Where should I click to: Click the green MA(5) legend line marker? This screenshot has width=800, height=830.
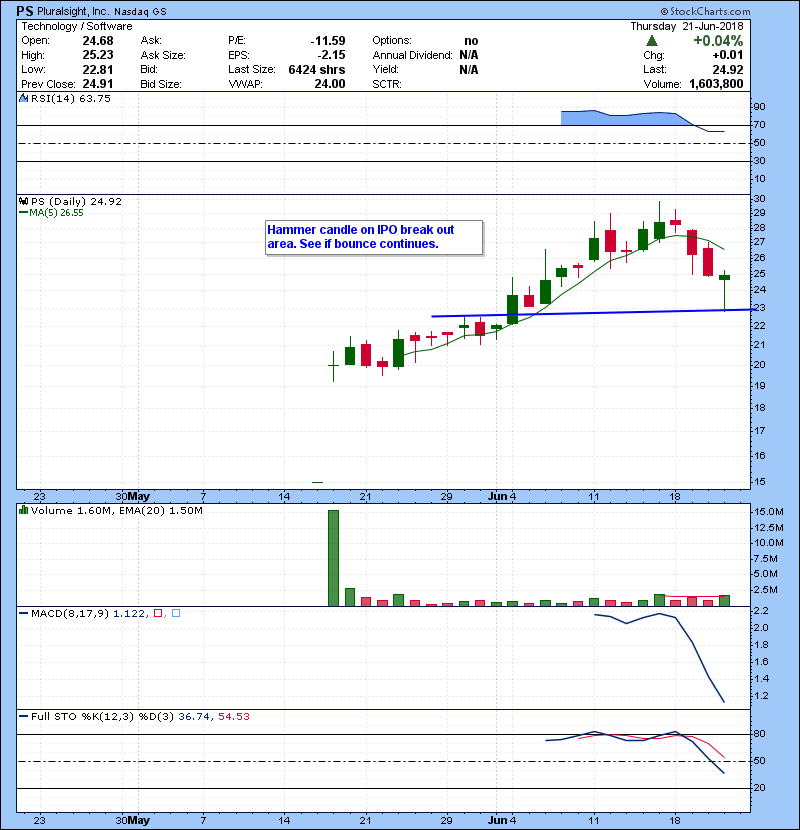click(x=24, y=212)
